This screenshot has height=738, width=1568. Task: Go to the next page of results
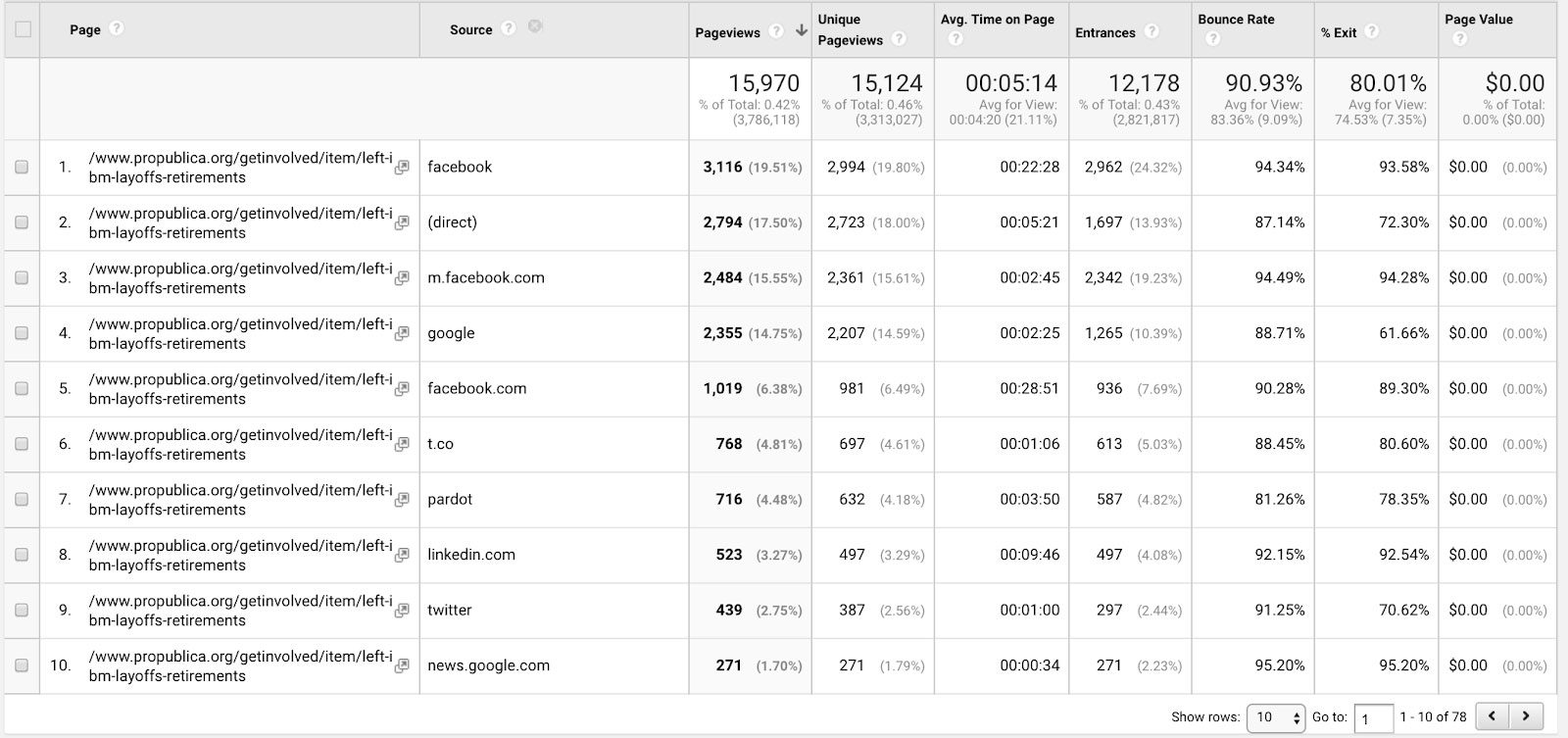coord(1526,716)
